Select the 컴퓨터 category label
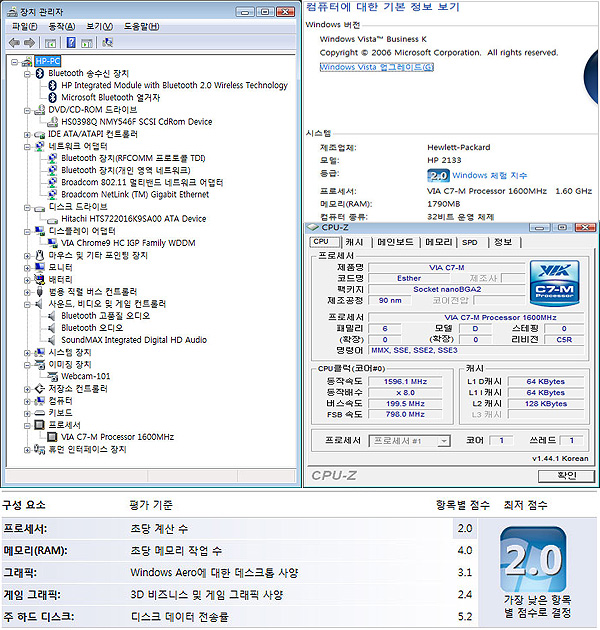 click(60, 401)
